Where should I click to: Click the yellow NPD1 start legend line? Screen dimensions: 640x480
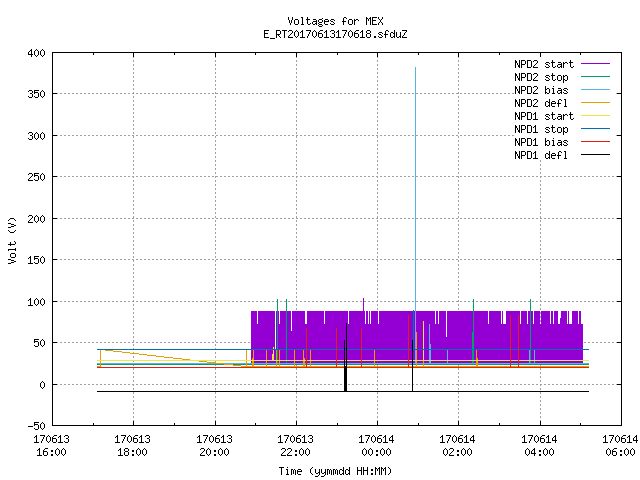click(x=595, y=116)
